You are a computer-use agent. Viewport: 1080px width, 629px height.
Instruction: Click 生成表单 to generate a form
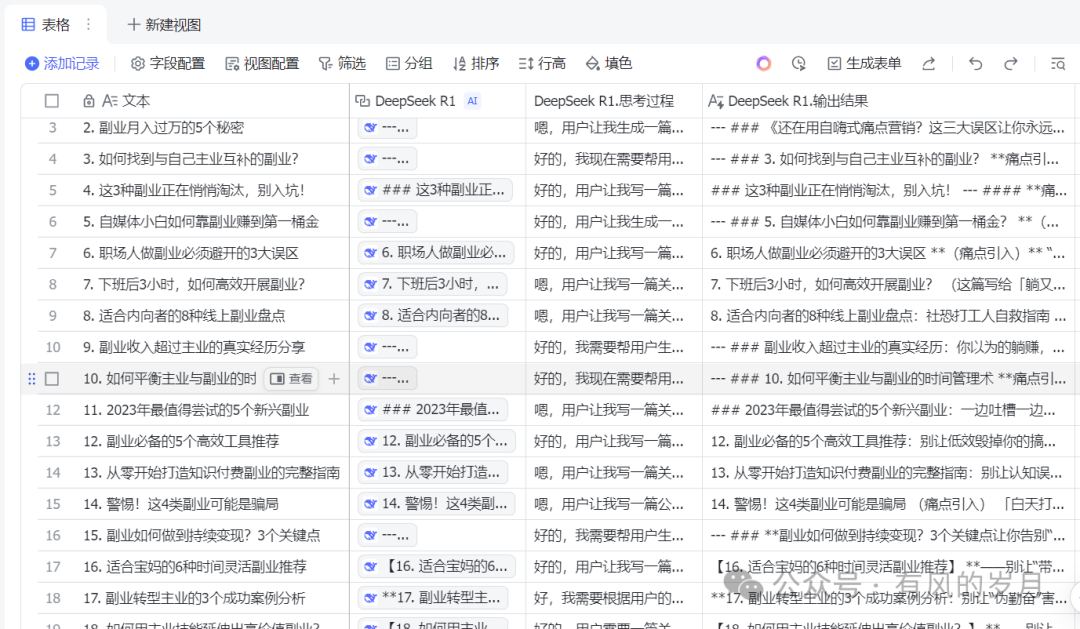(x=864, y=63)
